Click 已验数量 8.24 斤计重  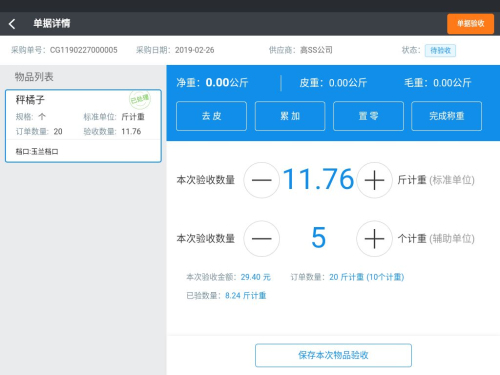pyautogui.click(x=226, y=296)
